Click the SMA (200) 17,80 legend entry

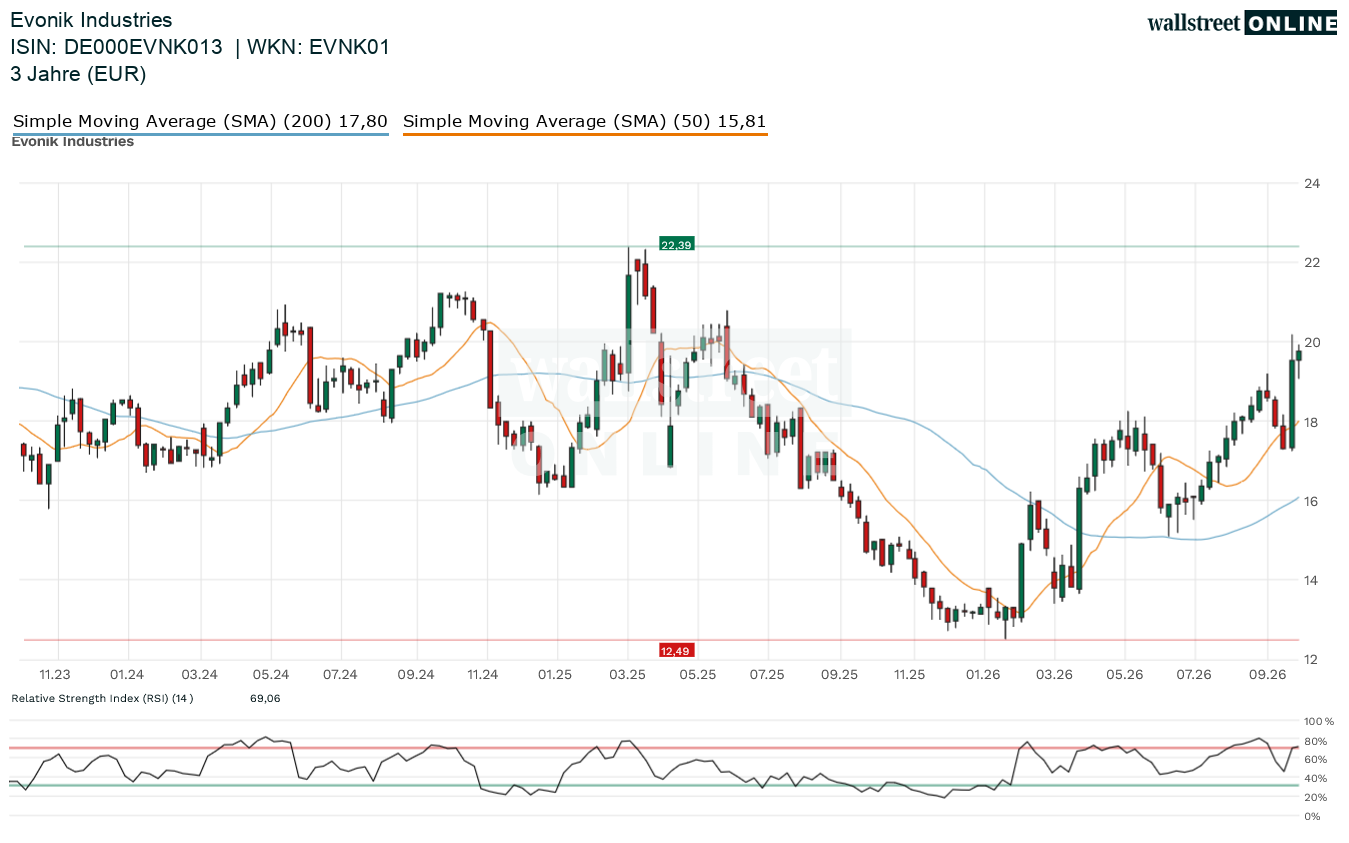(x=200, y=122)
